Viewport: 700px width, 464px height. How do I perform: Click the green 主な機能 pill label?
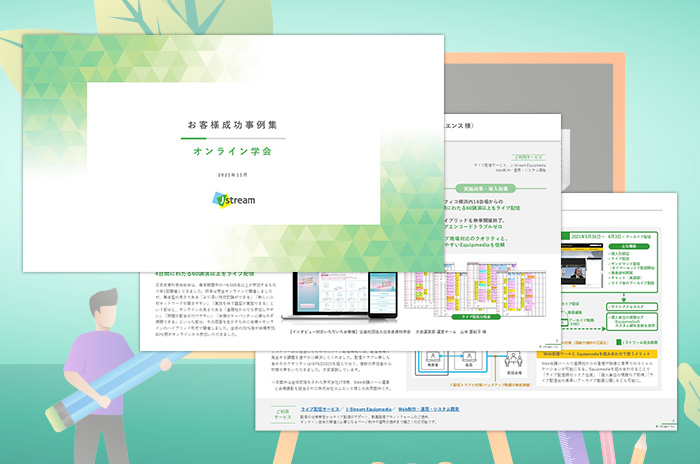click(x=629, y=246)
